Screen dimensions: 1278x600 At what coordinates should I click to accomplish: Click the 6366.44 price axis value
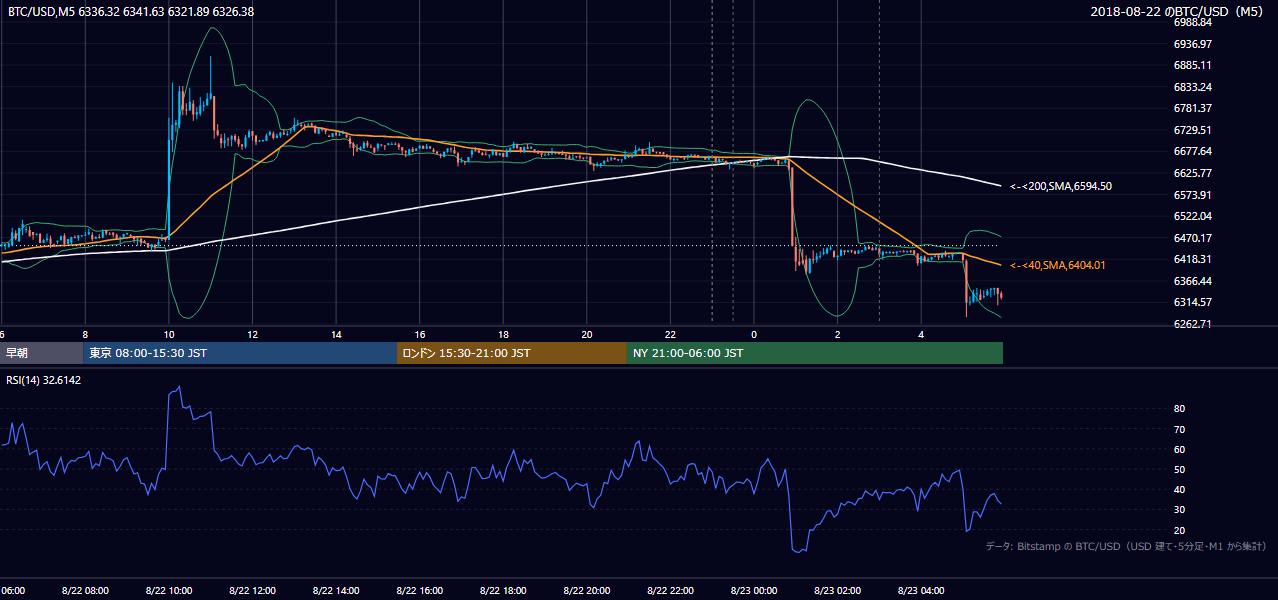(1192, 281)
